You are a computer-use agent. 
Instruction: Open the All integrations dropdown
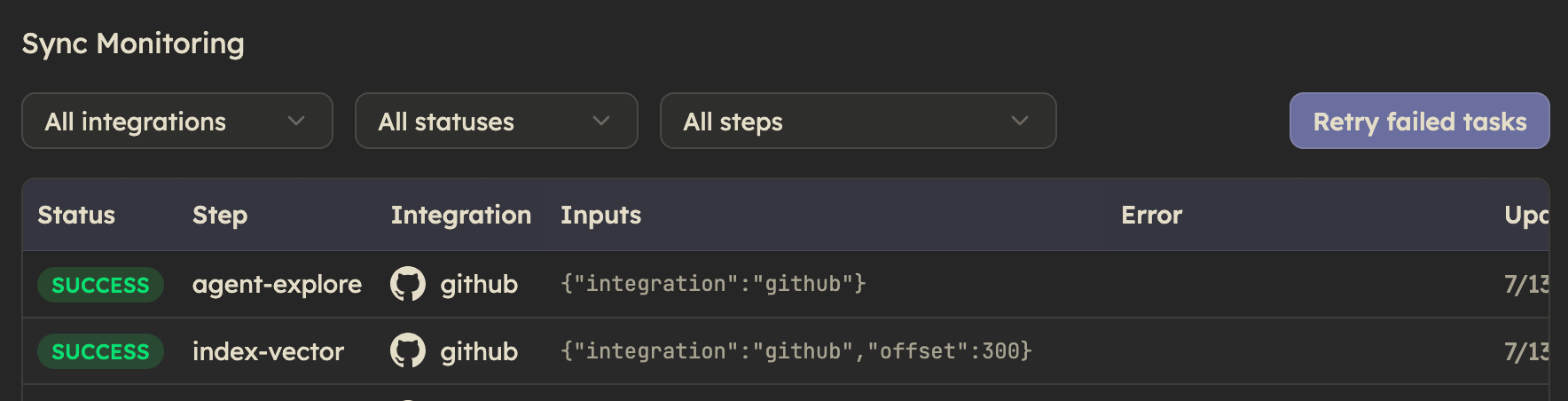[x=177, y=121]
